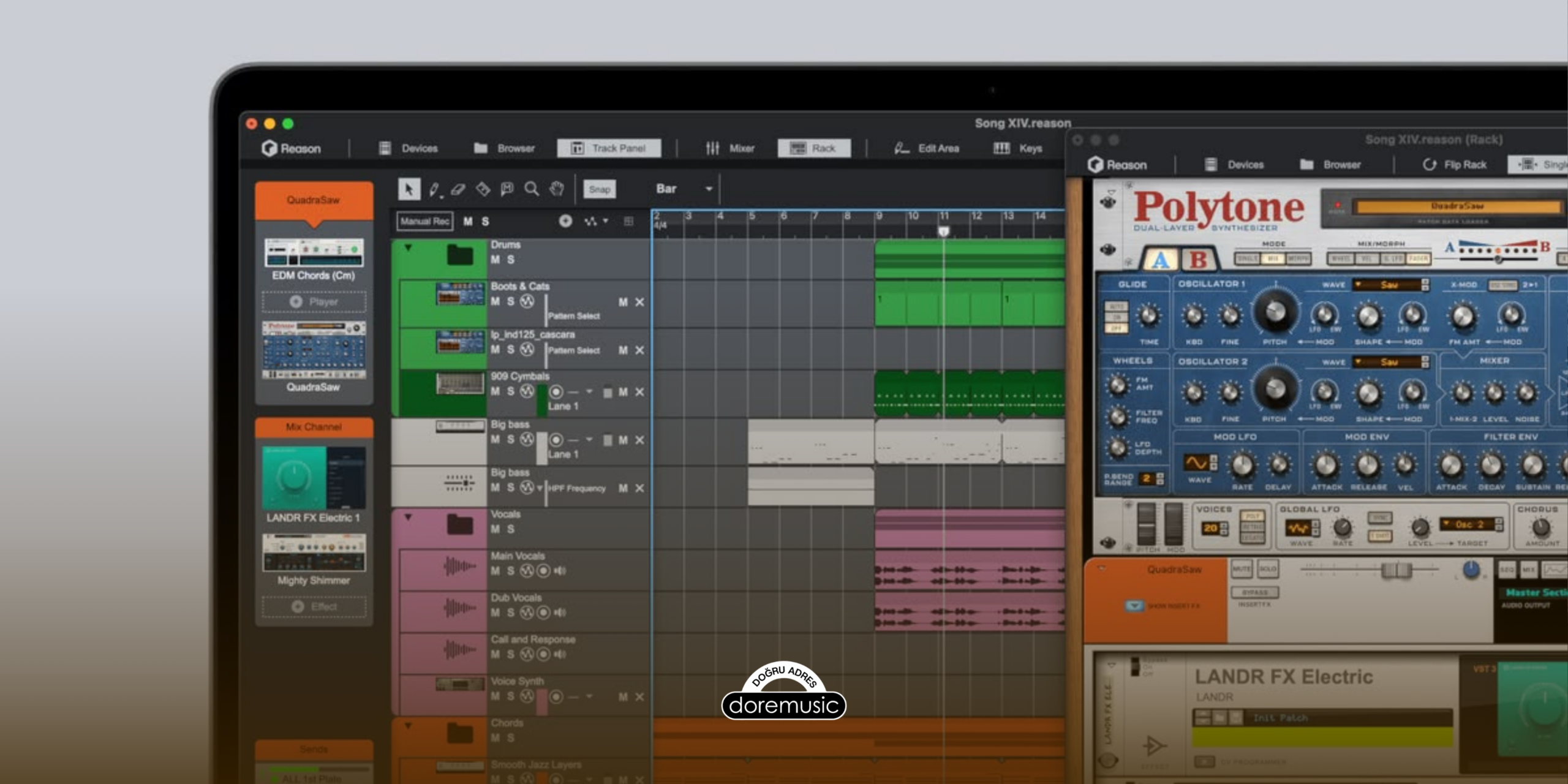Select the arrow selection tool
The height and width of the screenshot is (784, 1568).
[x=409, y=189]
